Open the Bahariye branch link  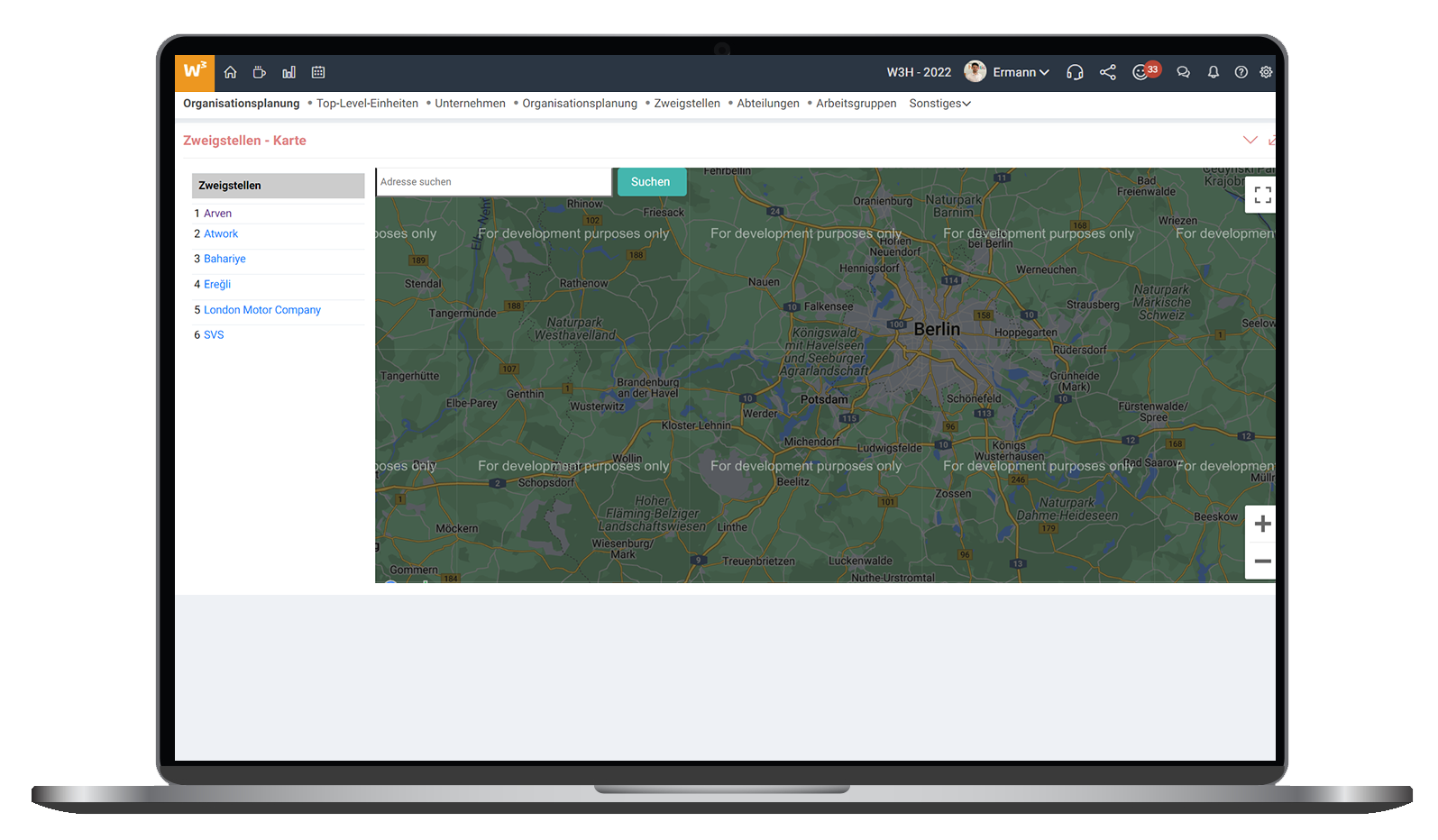click(x=224, y=259)
